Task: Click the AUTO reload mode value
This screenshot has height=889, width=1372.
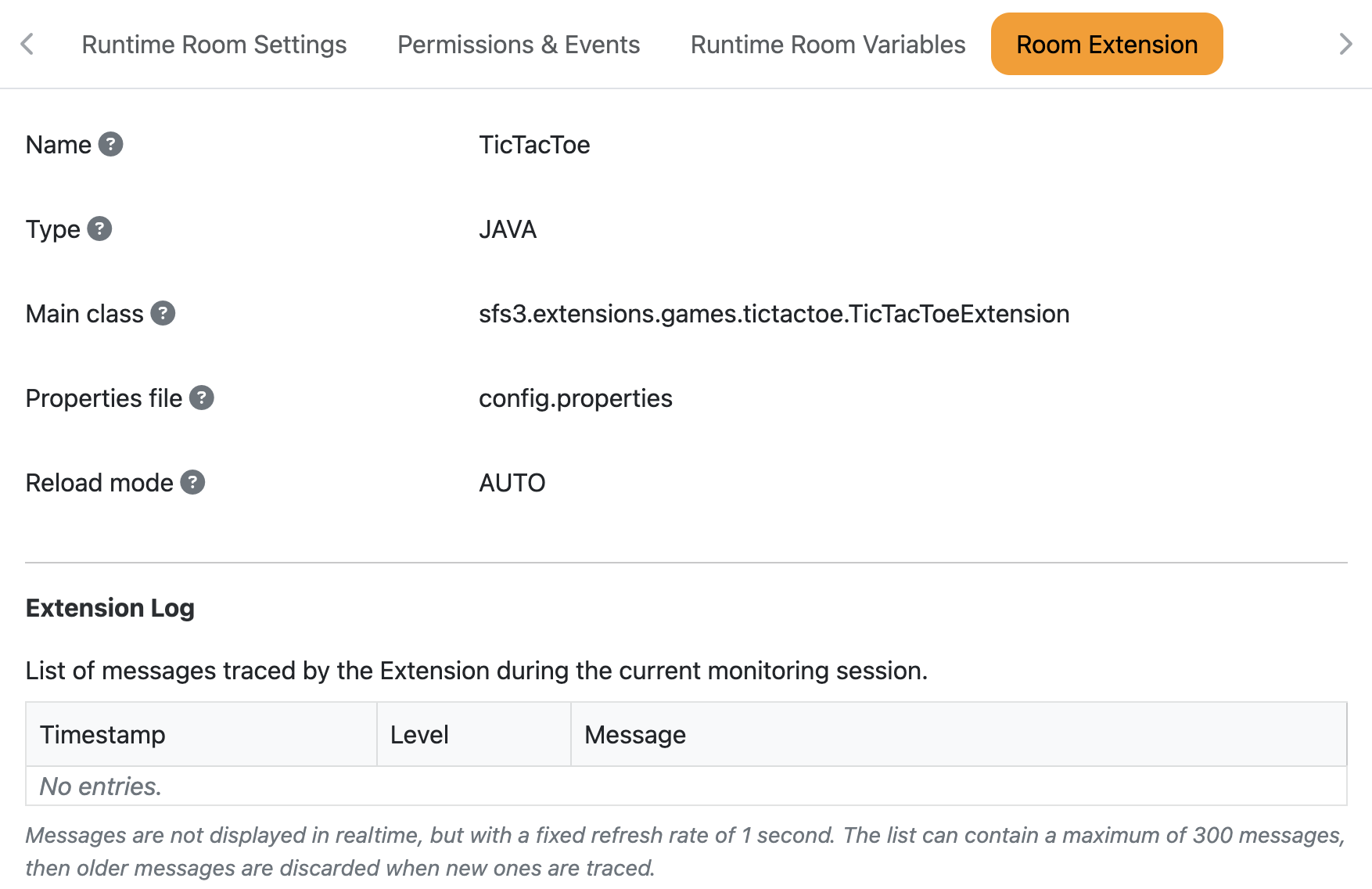Action: tap(512, 482)
